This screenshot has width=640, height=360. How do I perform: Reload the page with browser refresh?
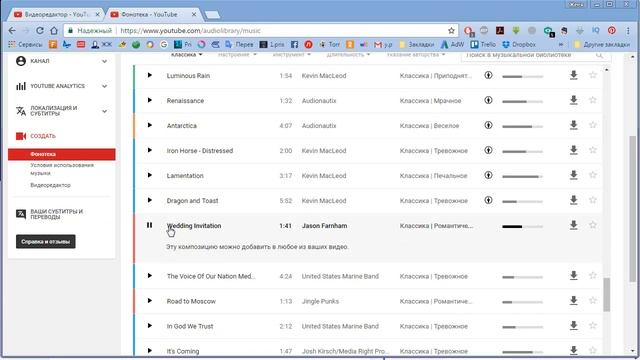40,31
